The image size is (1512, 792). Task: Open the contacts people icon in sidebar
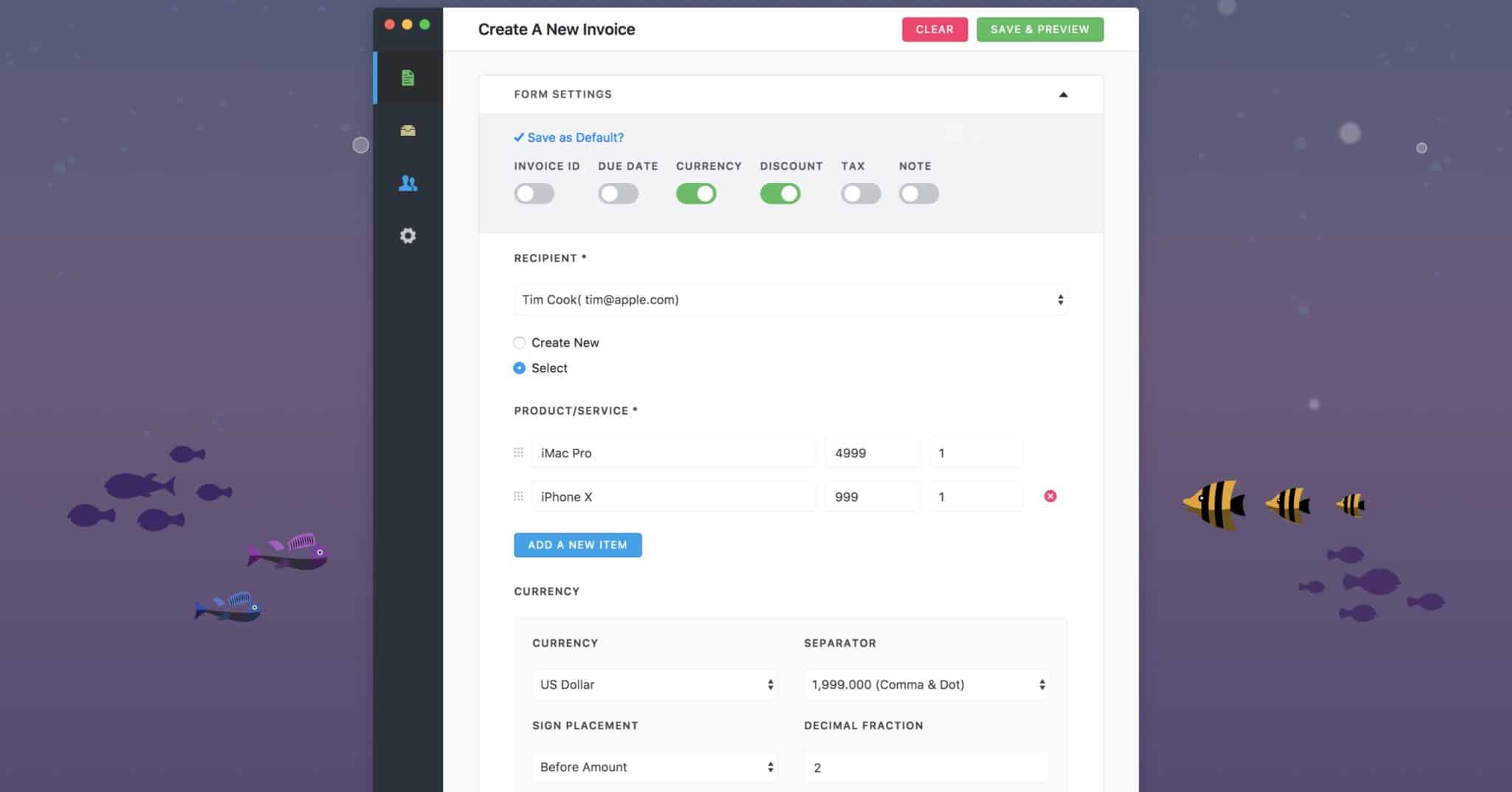tap(408, 183)
